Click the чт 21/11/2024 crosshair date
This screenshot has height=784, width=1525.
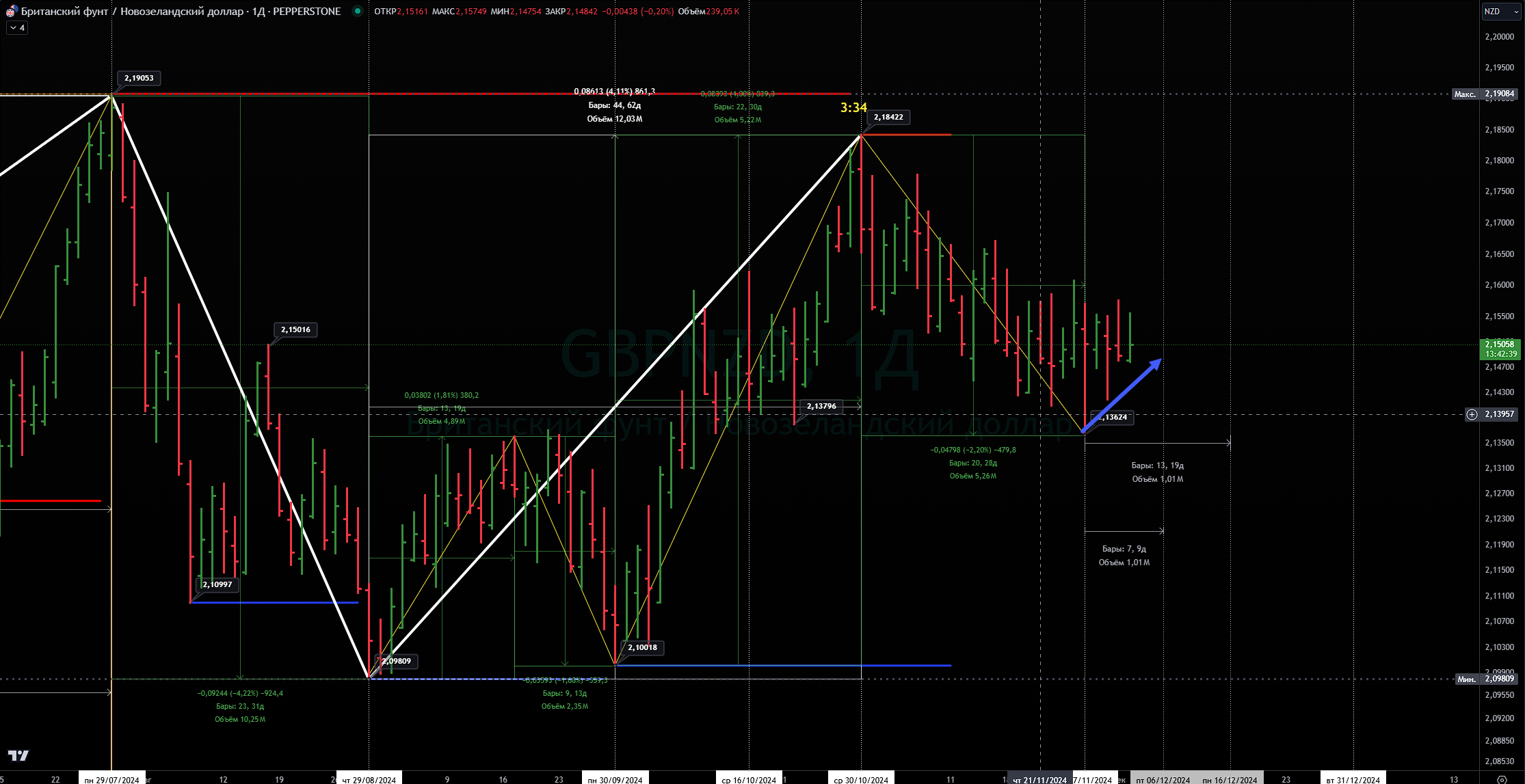coord(1039,779)
